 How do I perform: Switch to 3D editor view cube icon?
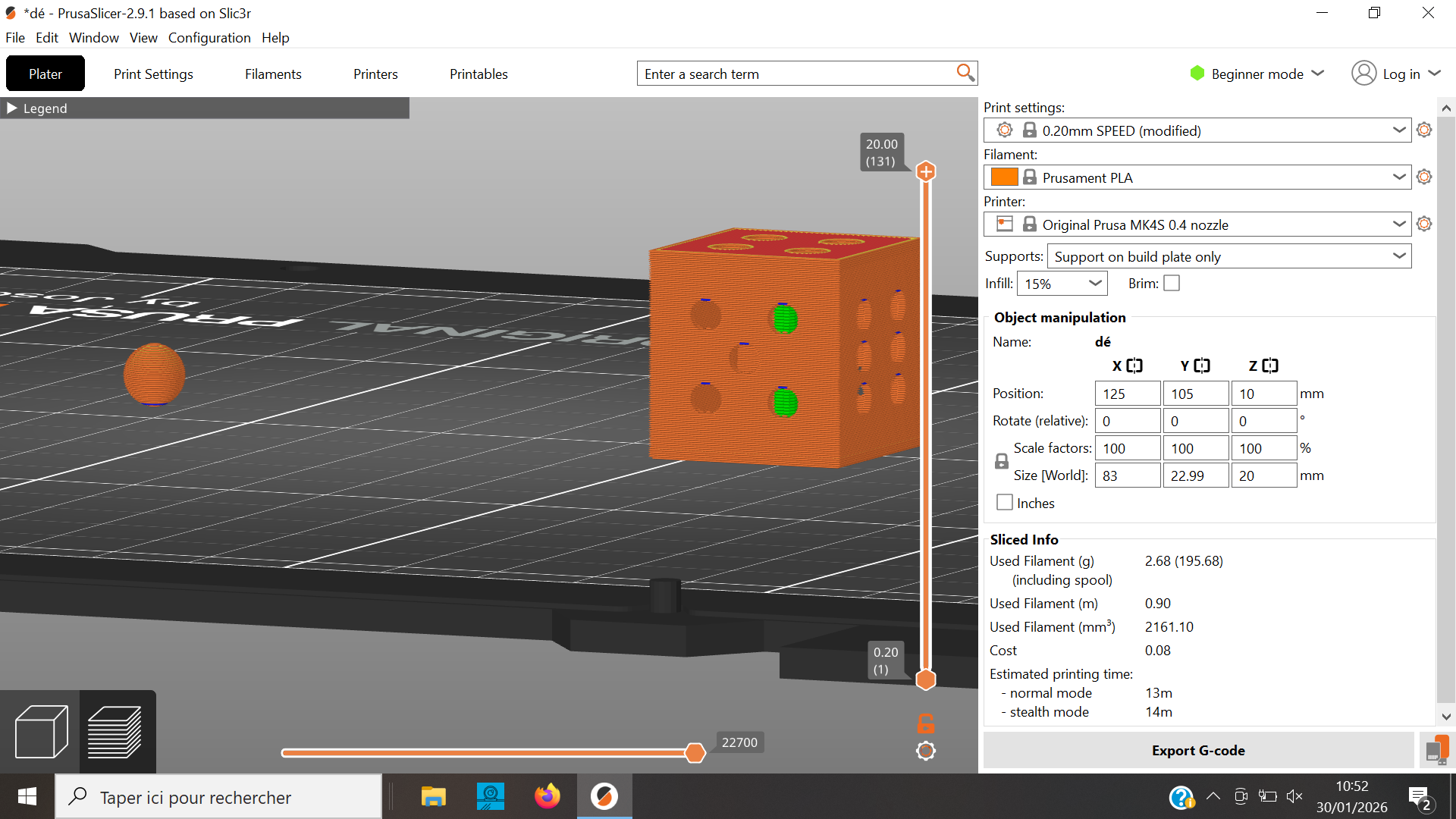tap(41, 731)
